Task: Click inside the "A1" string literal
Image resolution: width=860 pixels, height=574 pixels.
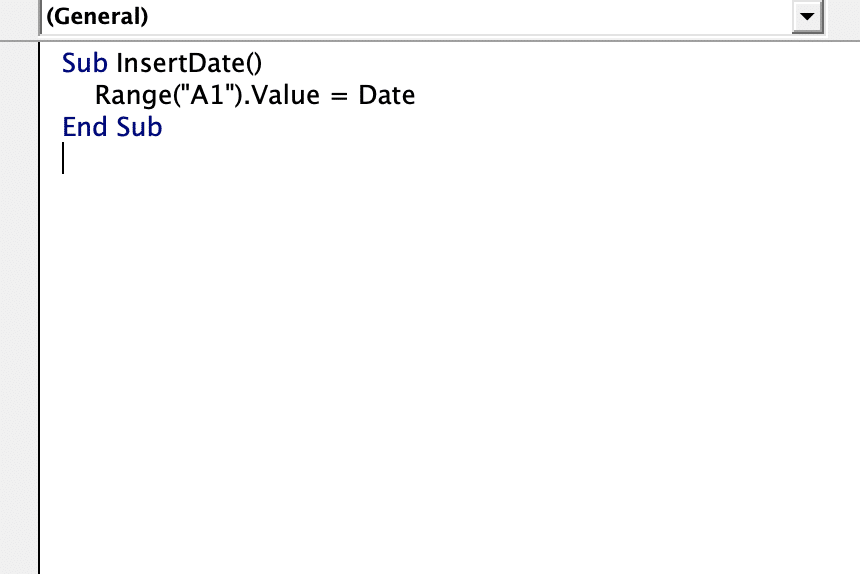Action: coord(207,95)
